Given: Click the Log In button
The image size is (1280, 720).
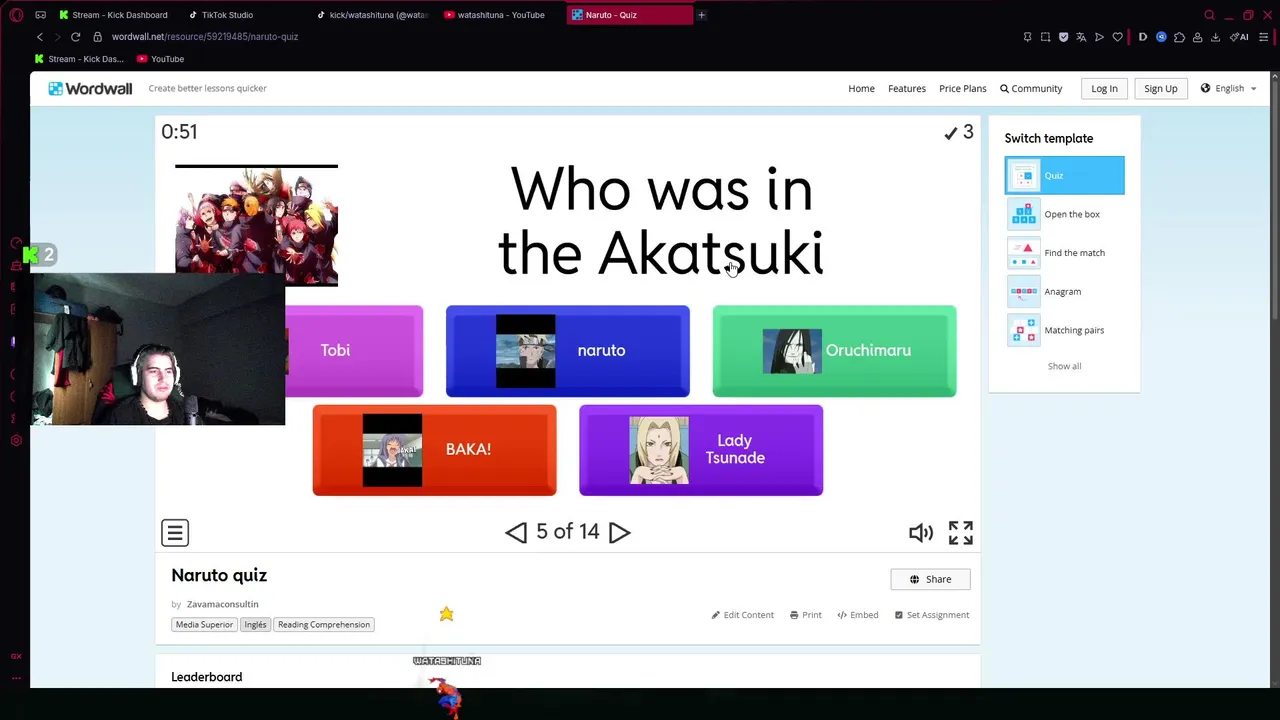Looking at the screenshot, I should [1104, 88].
